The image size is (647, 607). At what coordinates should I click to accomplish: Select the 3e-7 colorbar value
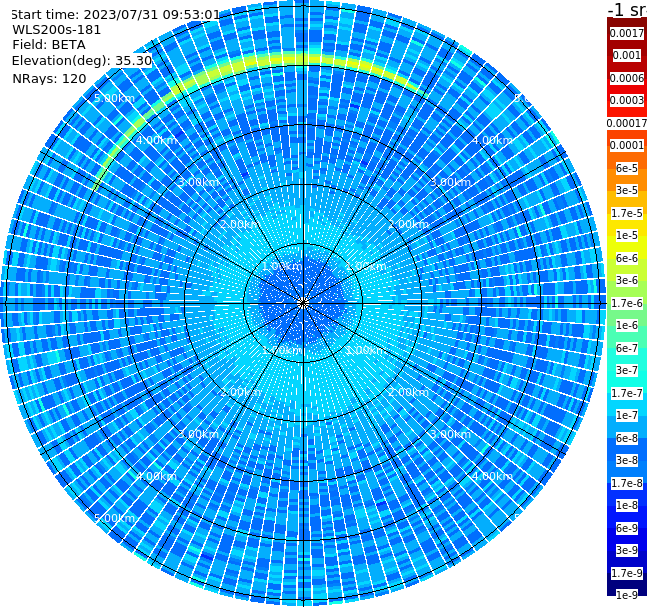[627, 370]
